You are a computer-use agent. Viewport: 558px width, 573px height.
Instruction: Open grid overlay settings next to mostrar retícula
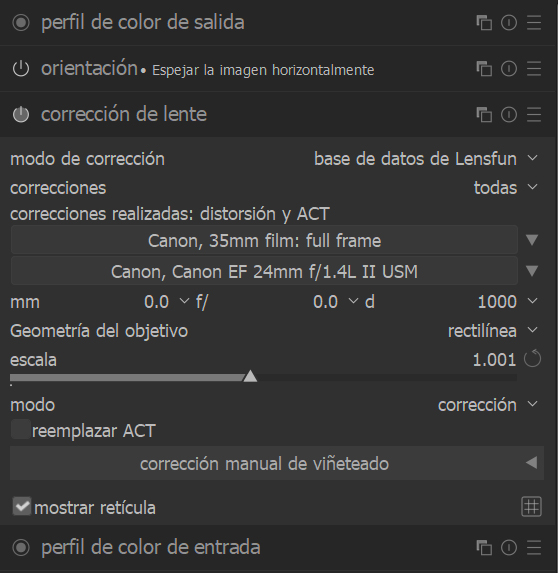point(531,507)
